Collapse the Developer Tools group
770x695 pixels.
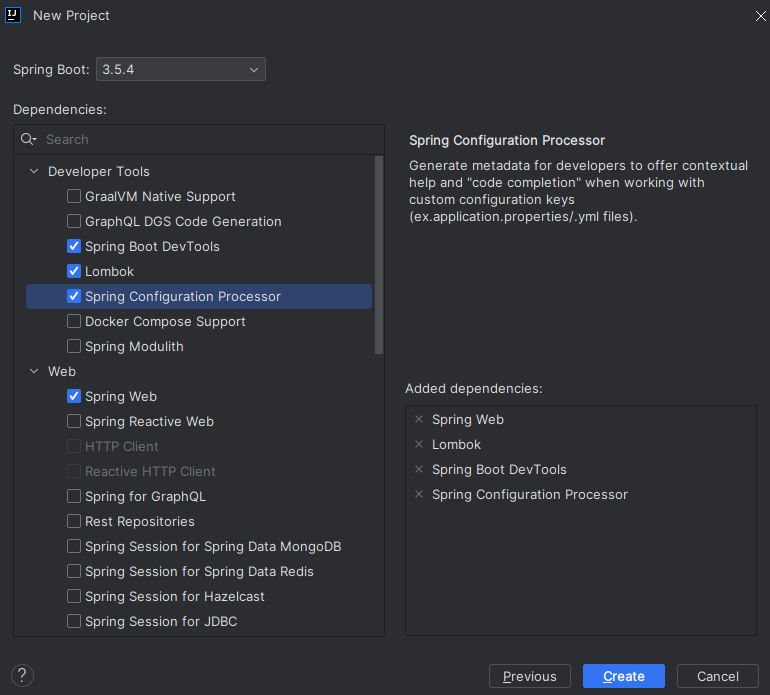(x=34, y=171)
